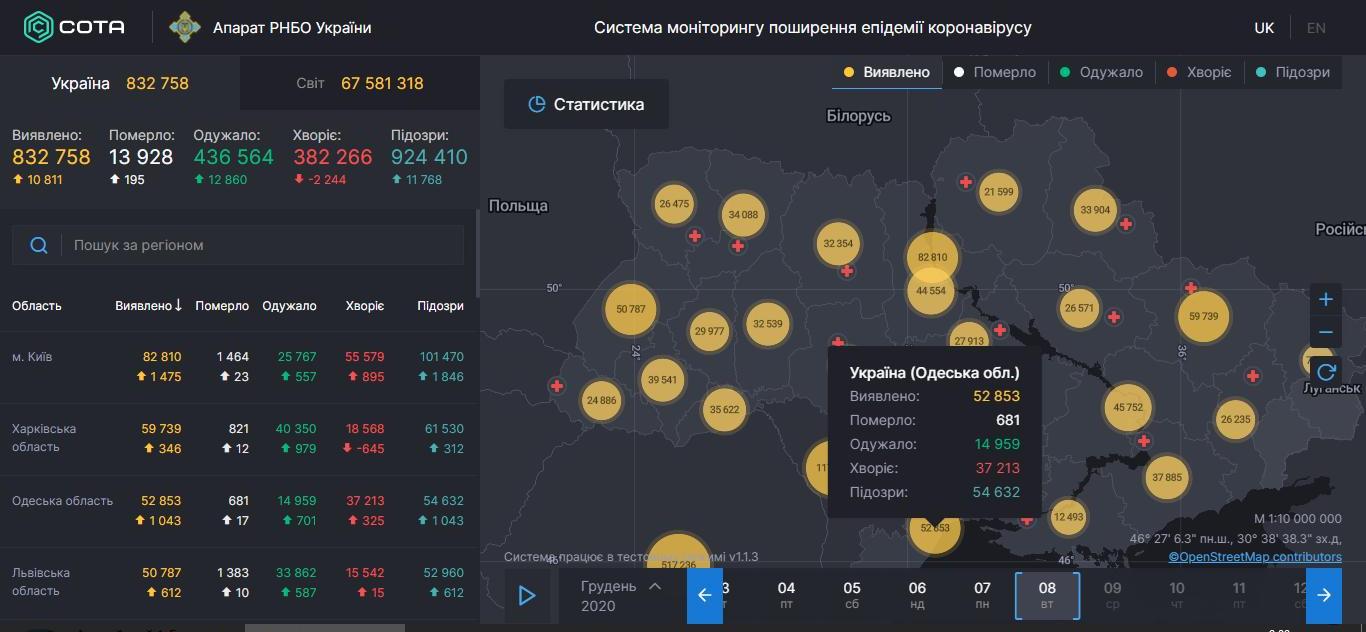
Task: Click the 21 599 map bubble
Action: [x=998, y=192]
